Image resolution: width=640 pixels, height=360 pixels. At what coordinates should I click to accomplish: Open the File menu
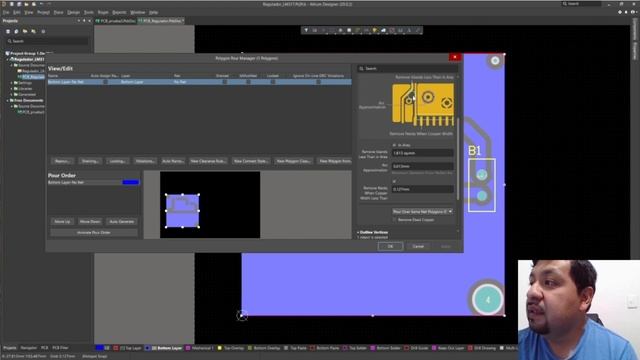(6, 13)
